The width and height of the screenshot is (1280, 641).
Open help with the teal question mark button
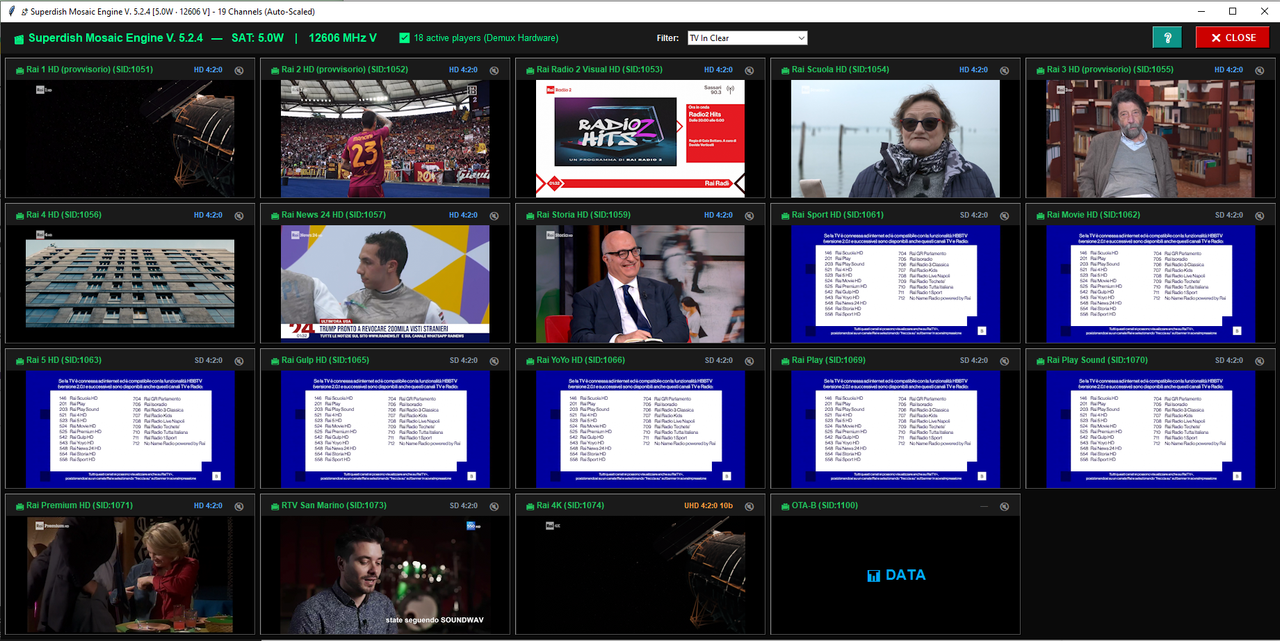click(1166, 37)
